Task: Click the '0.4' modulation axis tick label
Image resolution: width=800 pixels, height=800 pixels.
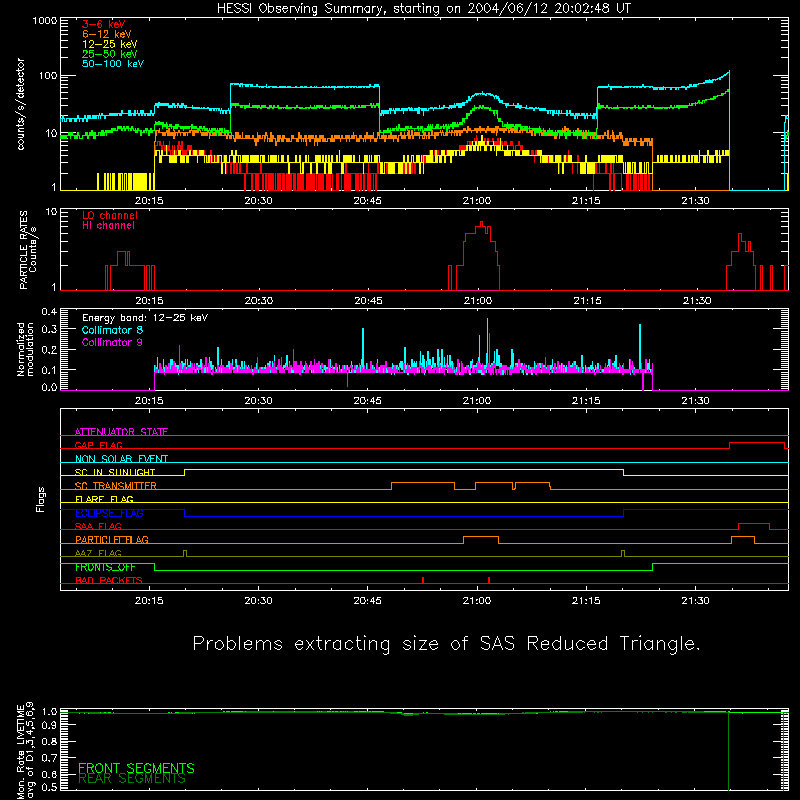Action: 49,312
